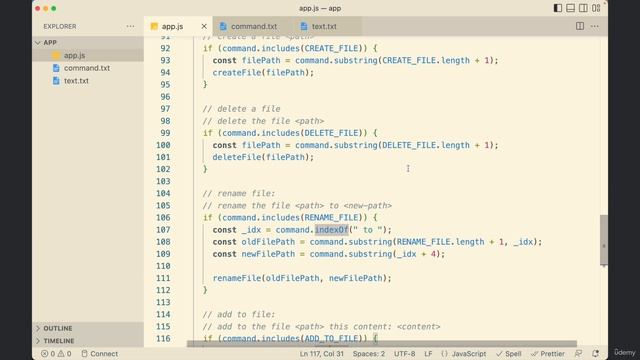The image size is (640, 360).
Task: Open text.txt in the Explorer tree
Action: tap(76, 80)
